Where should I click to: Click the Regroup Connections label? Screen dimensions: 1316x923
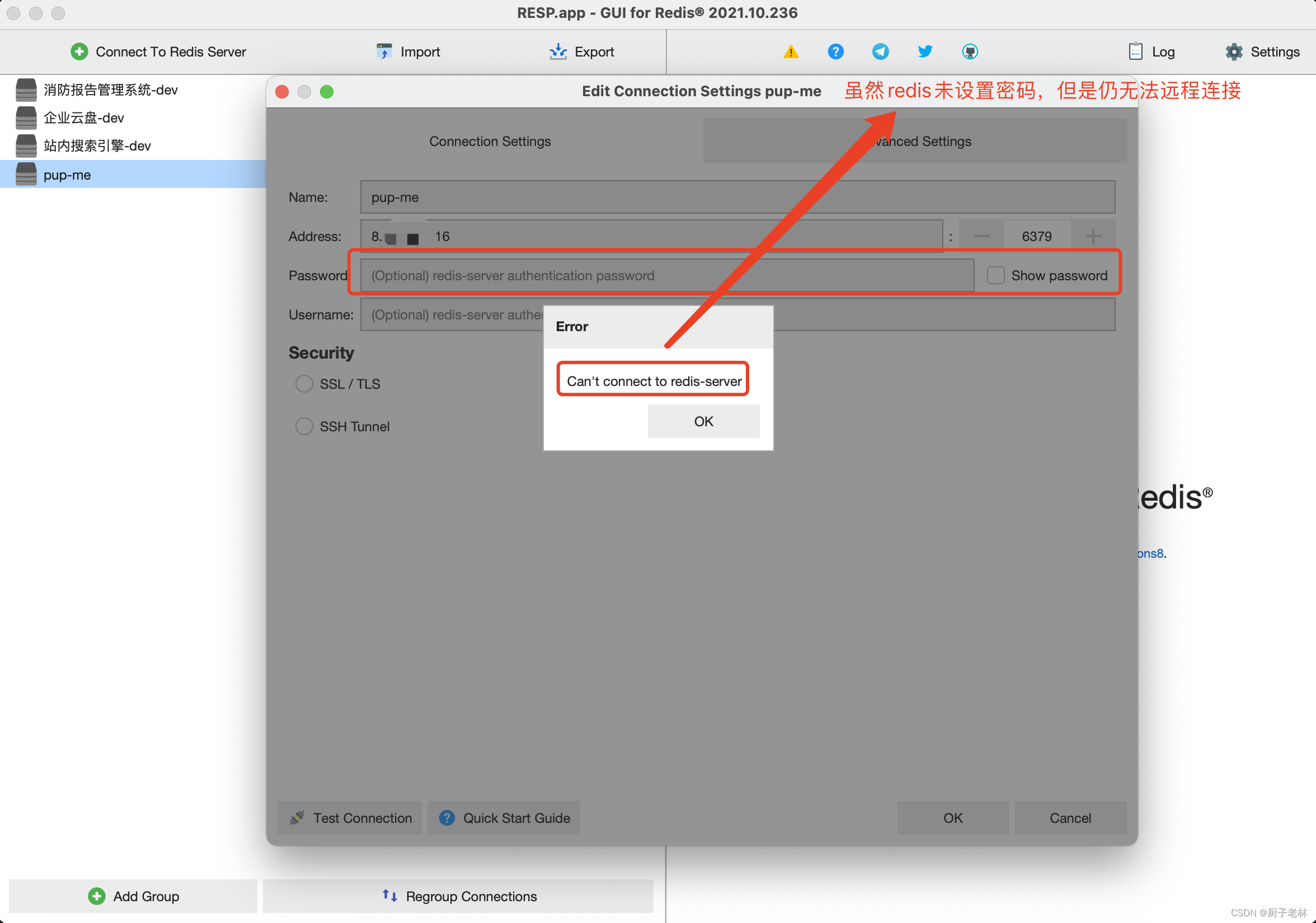pos(471,896)
